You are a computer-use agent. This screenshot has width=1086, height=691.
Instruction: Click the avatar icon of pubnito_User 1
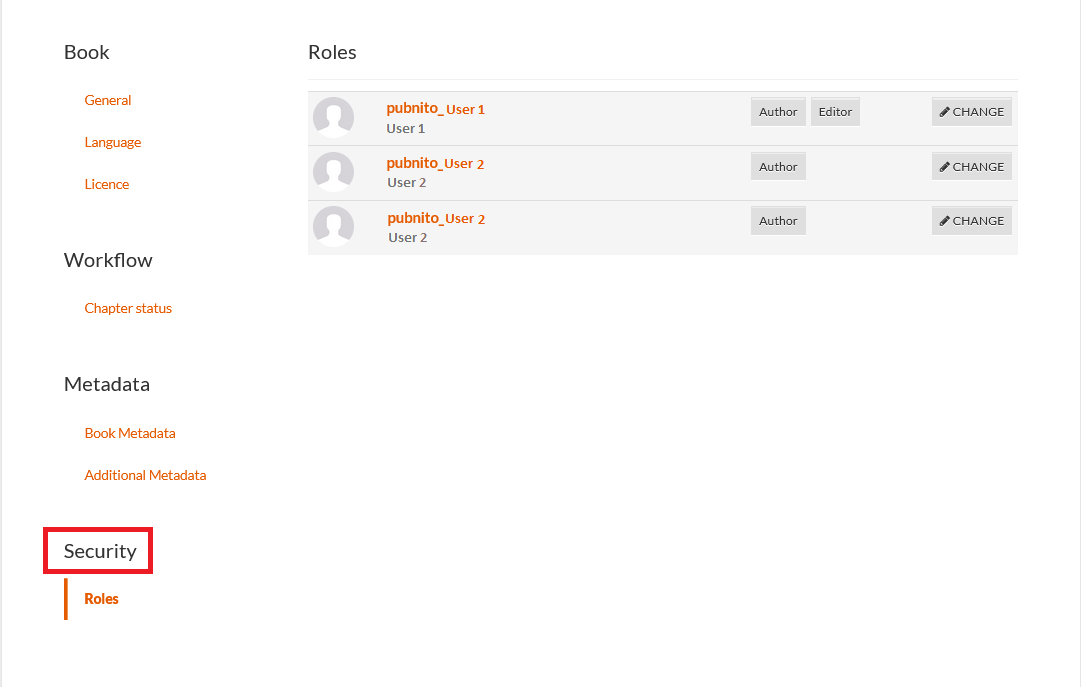click(333, 117)
